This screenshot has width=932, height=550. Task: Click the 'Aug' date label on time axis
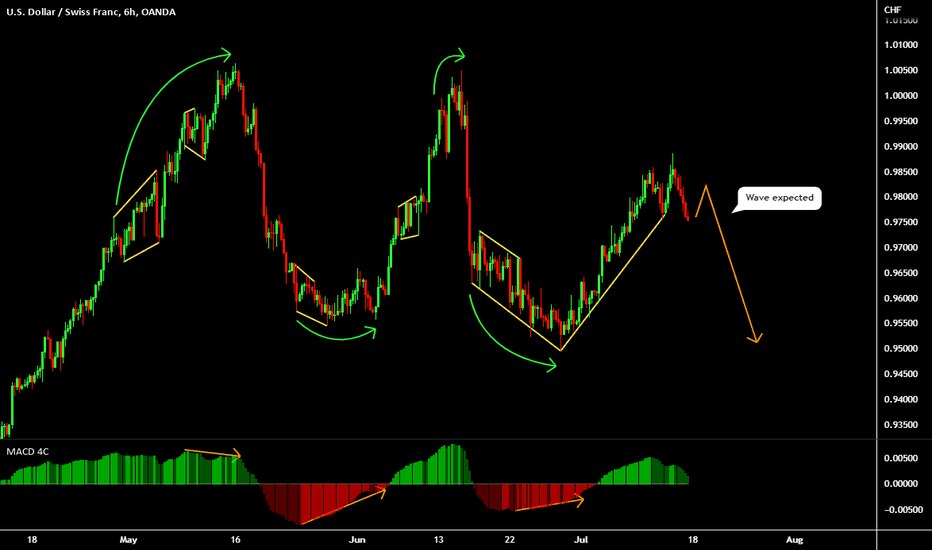tap(795, 540)
